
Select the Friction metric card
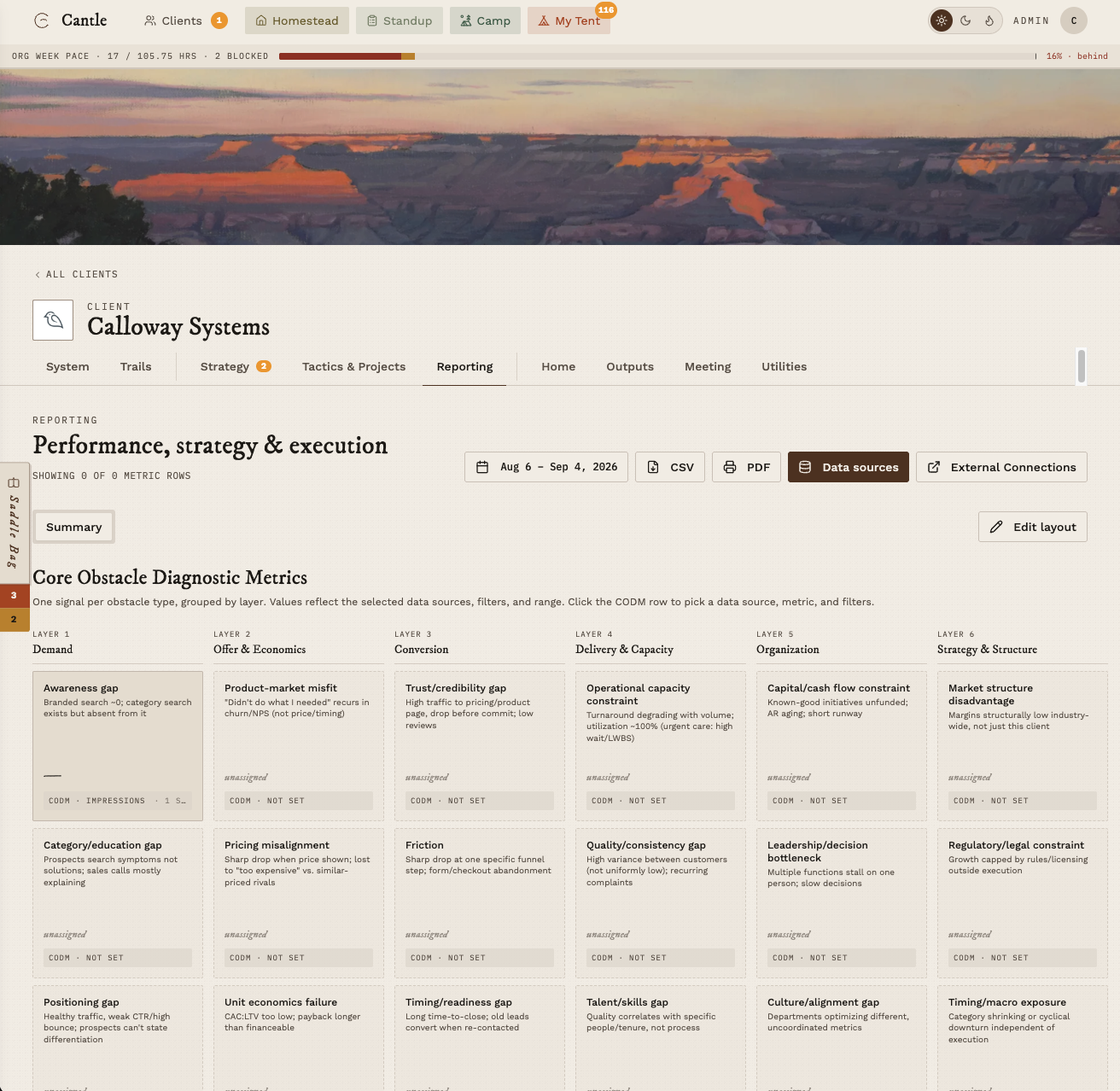coord(480,903)
